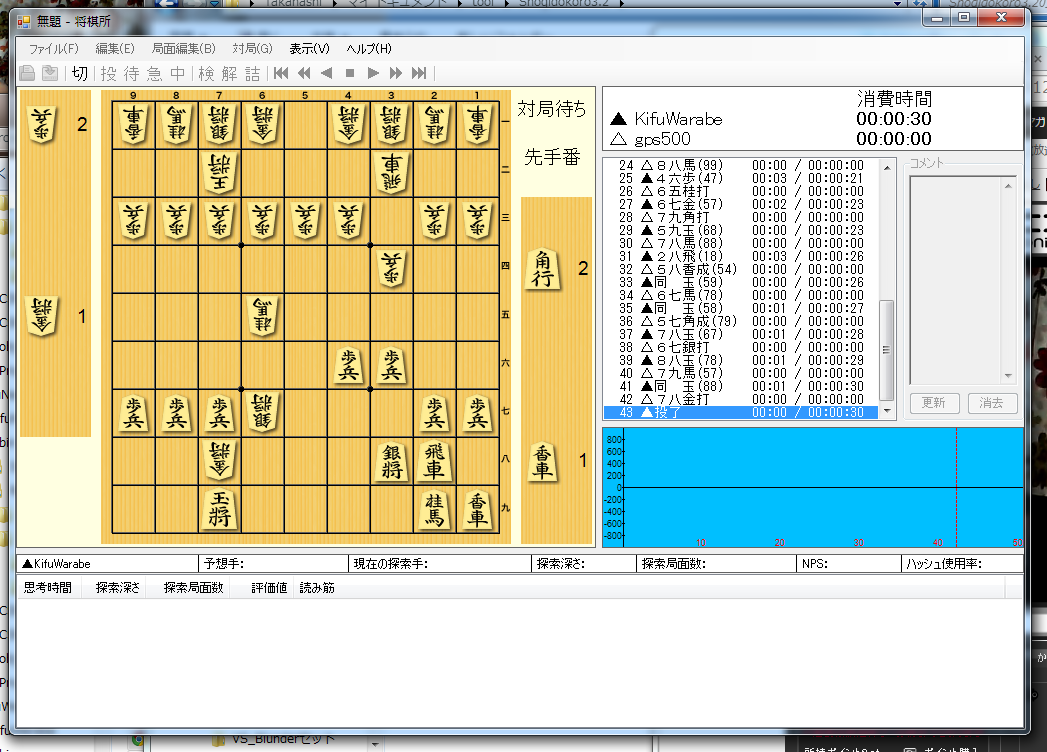The height and width of the screenshot is (752, 1047).
Task: Click the save file toolbar icon
Action: (x=50, y=73)
